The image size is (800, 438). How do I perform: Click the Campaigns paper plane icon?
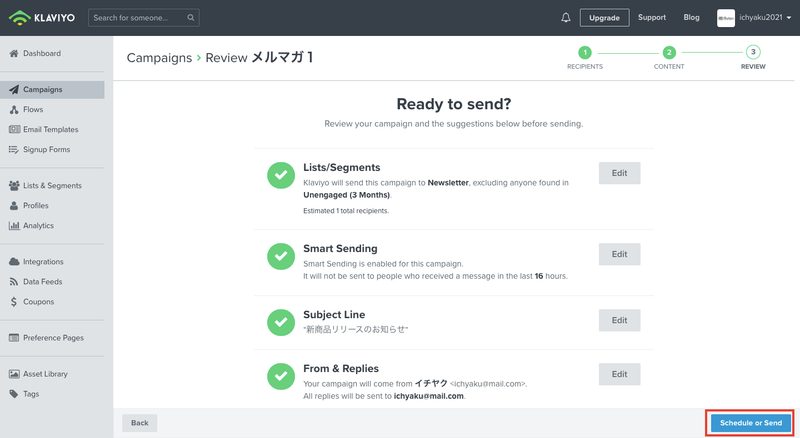pyautogui.click(x=14, y=89)
